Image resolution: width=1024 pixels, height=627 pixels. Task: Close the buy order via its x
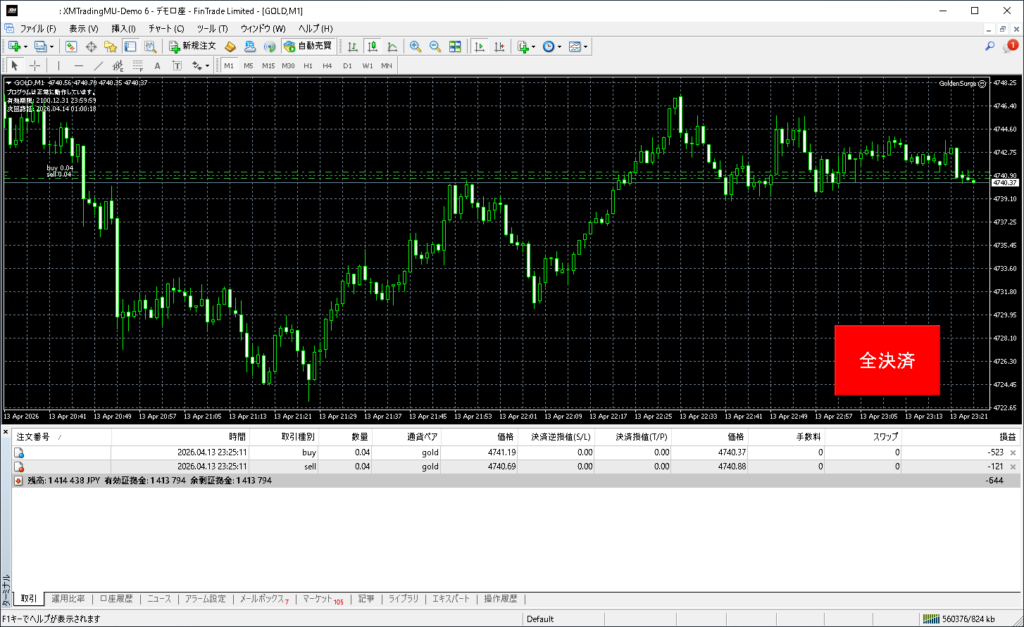[x=1013, y=453]
